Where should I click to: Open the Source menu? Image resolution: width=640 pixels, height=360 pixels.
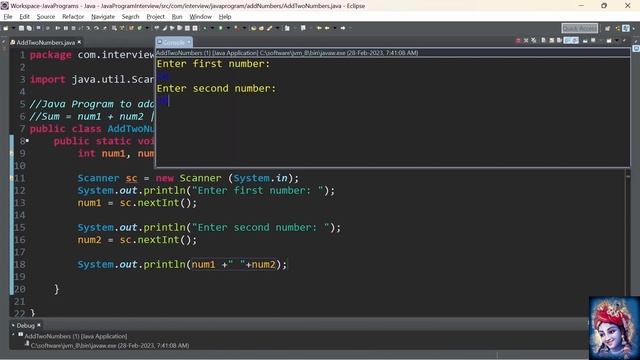pos(46,17)
